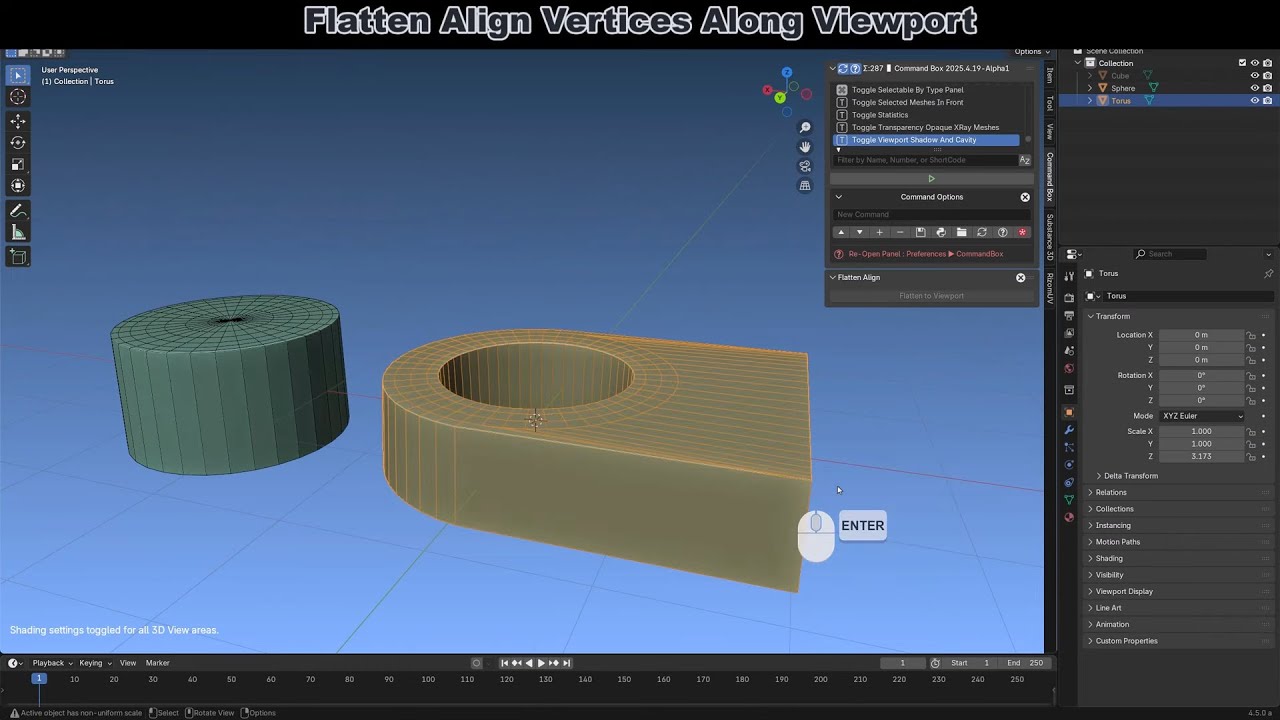Select the Annotate pencil tool
Screen dimensions: 1280x720
(18, 211)
